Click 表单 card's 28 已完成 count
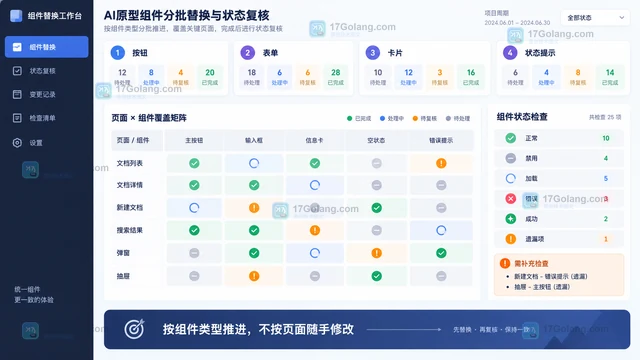This screenshot has width=640, height=360. click(336, 76)
